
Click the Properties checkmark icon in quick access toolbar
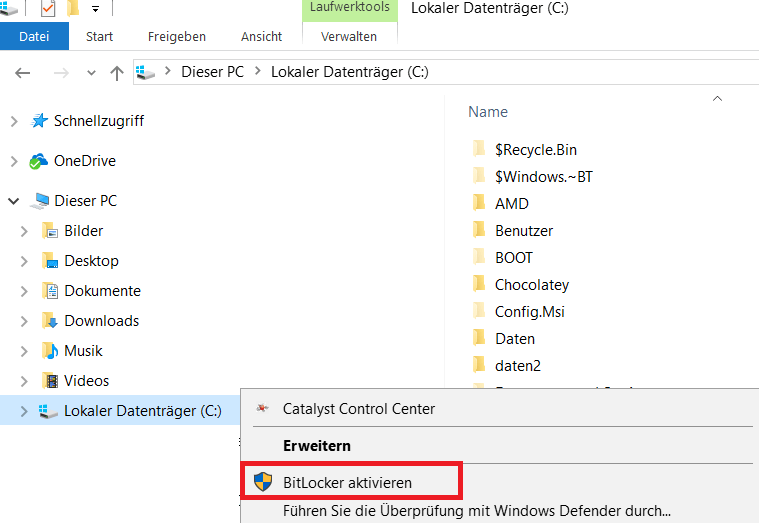(x=48, y=9)
